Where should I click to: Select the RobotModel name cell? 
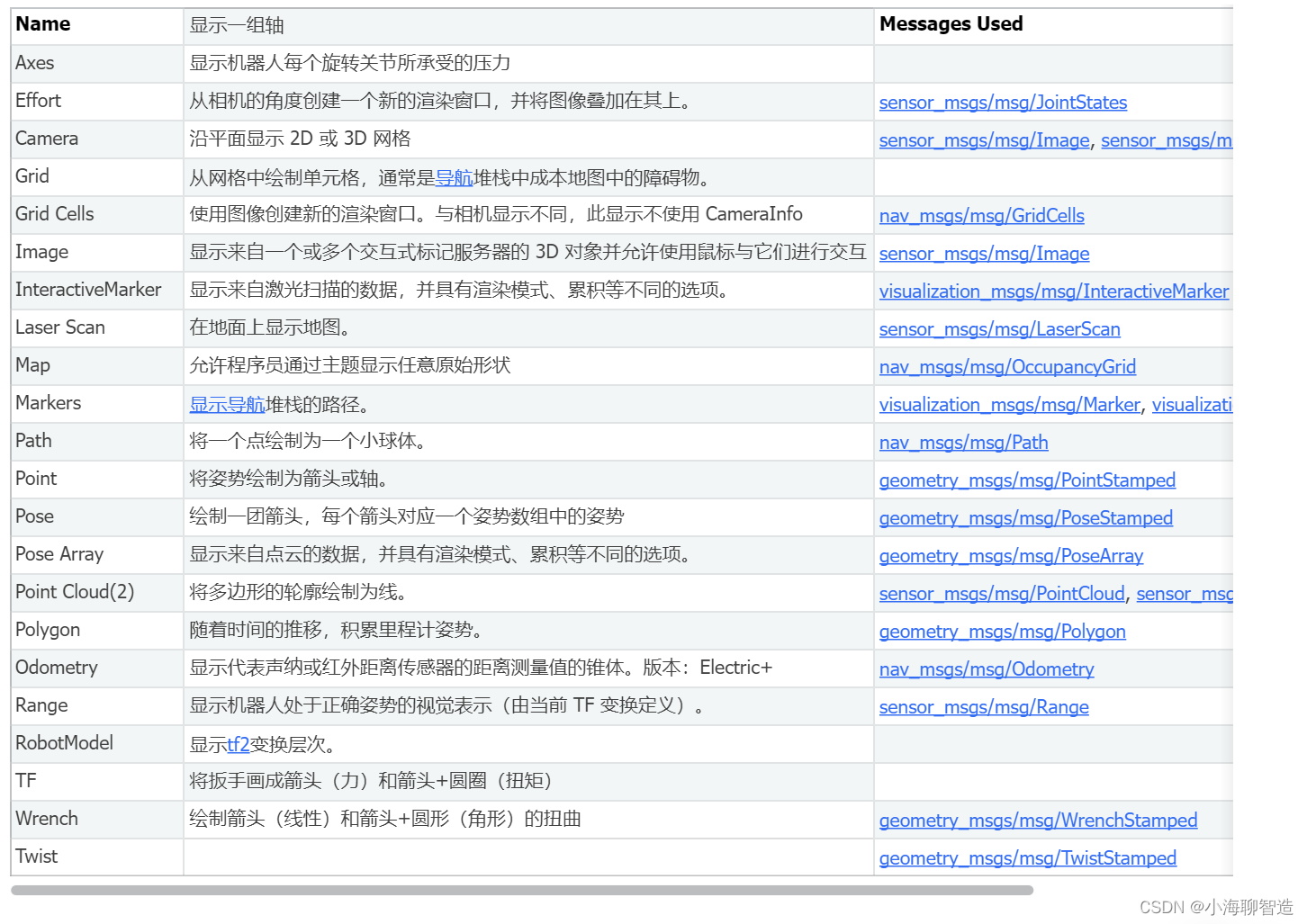click(97, 744)
